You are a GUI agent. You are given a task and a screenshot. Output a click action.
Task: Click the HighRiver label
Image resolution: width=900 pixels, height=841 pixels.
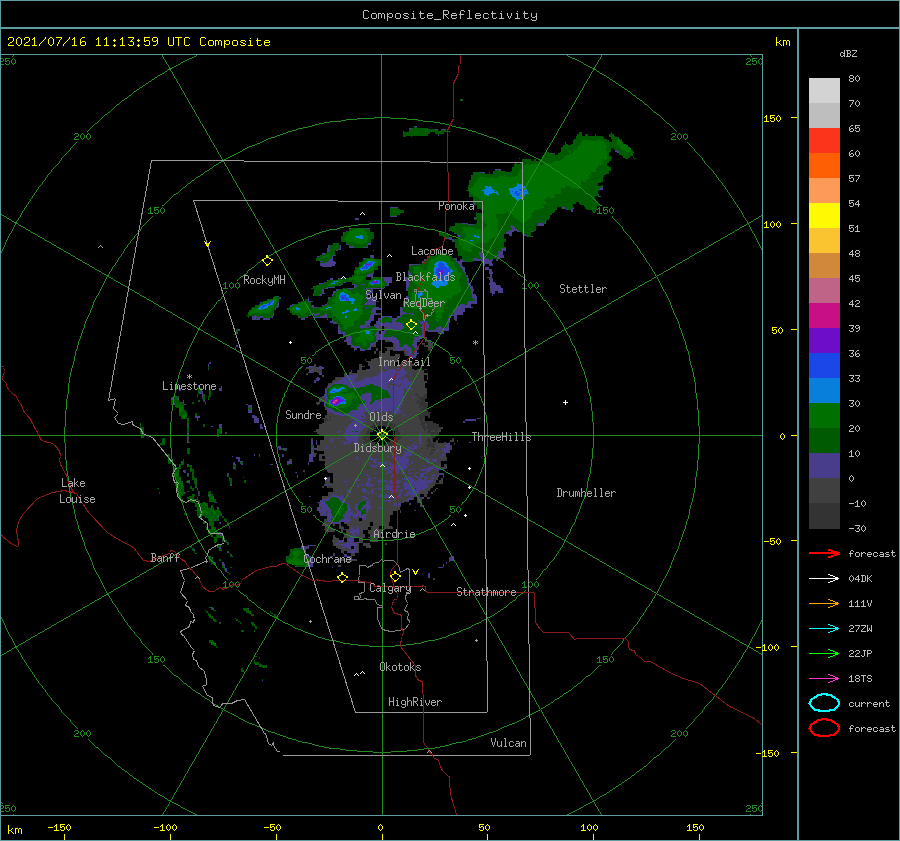click(415, 702)
